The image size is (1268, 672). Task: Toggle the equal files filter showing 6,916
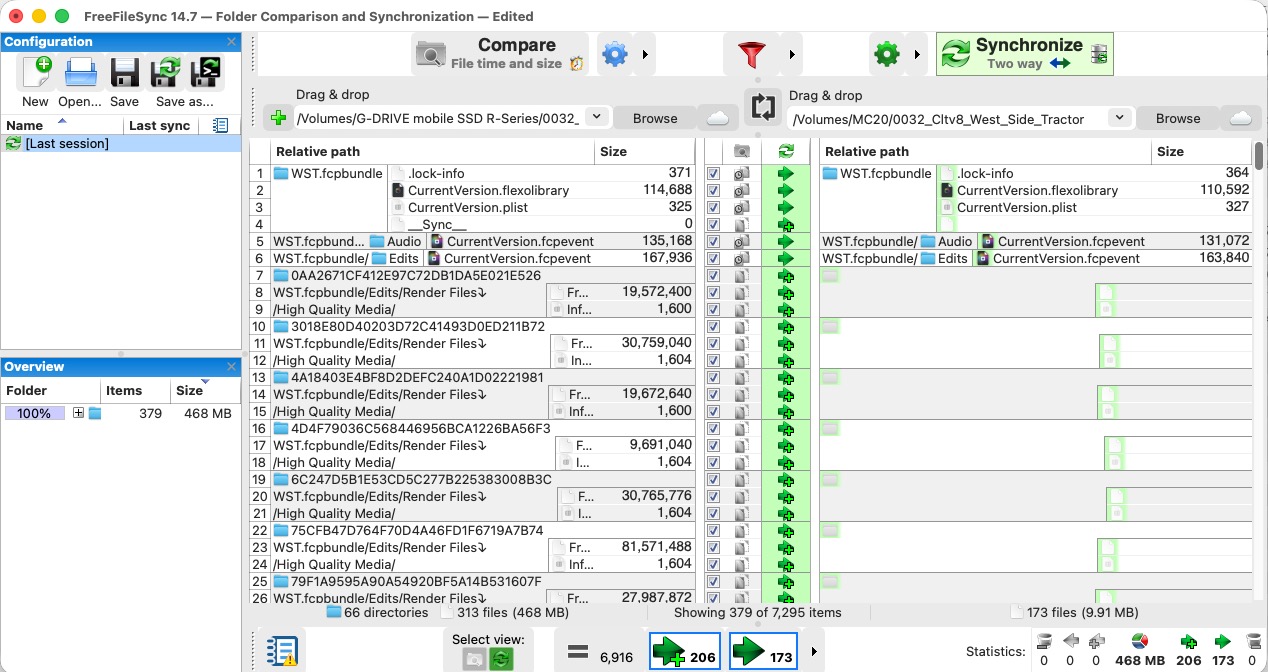pyautogui.click(x=600, y=652)
